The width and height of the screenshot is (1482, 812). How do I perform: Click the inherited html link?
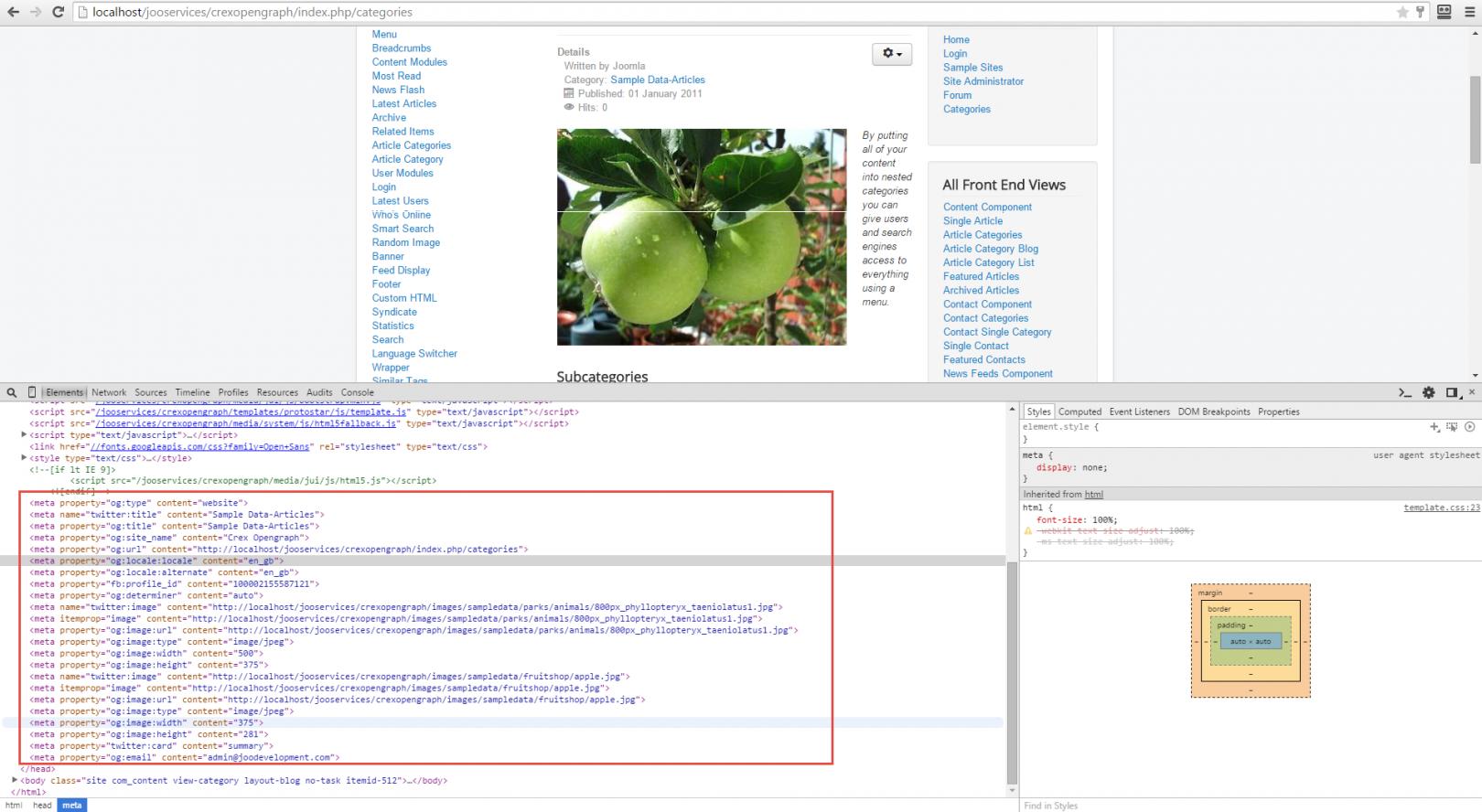tap(1094, 495)
